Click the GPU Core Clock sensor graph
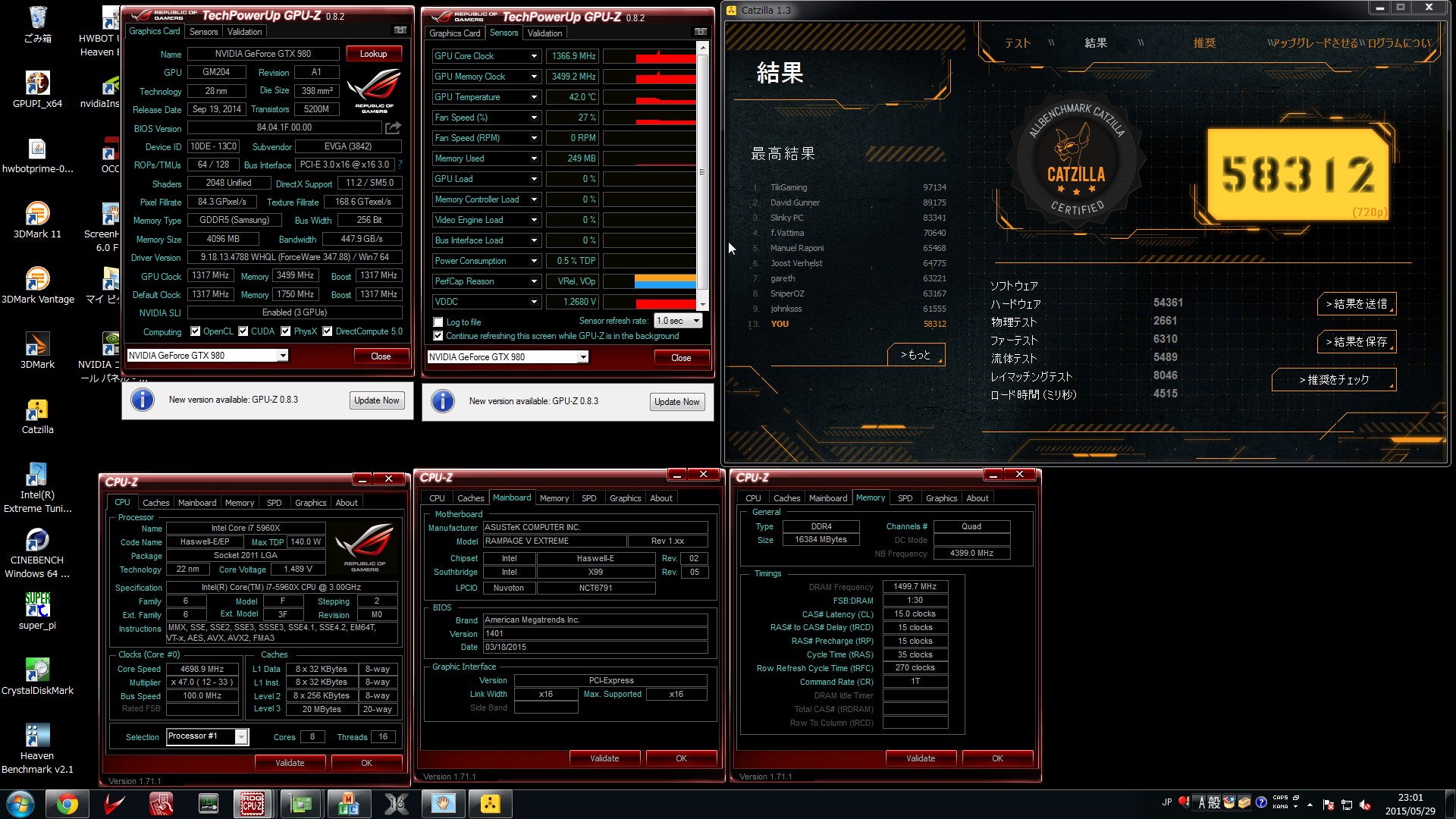 (x=650, y=56)
